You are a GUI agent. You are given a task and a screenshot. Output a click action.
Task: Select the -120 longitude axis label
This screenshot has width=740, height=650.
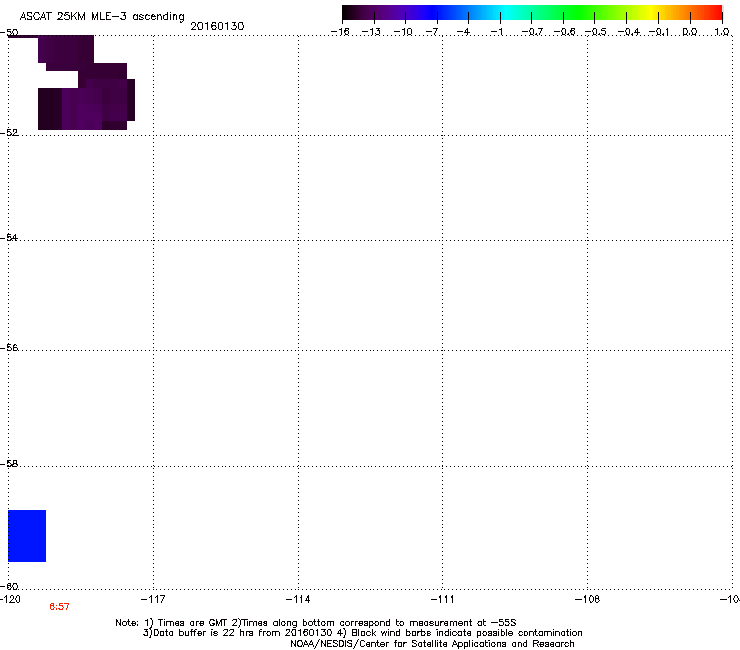click(10, 599)
